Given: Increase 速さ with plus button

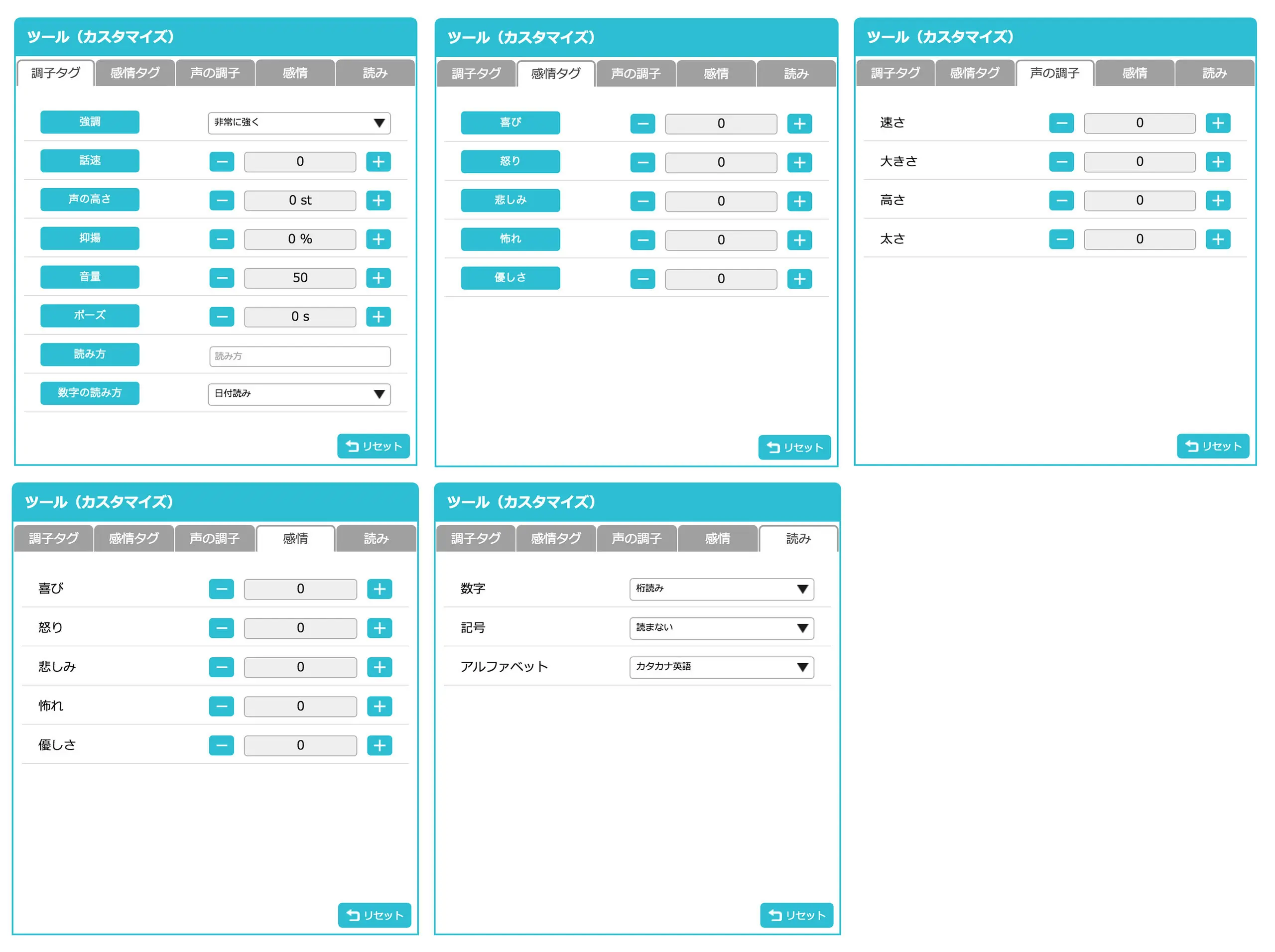Looking at the screenshot, I should (1218, 123).
